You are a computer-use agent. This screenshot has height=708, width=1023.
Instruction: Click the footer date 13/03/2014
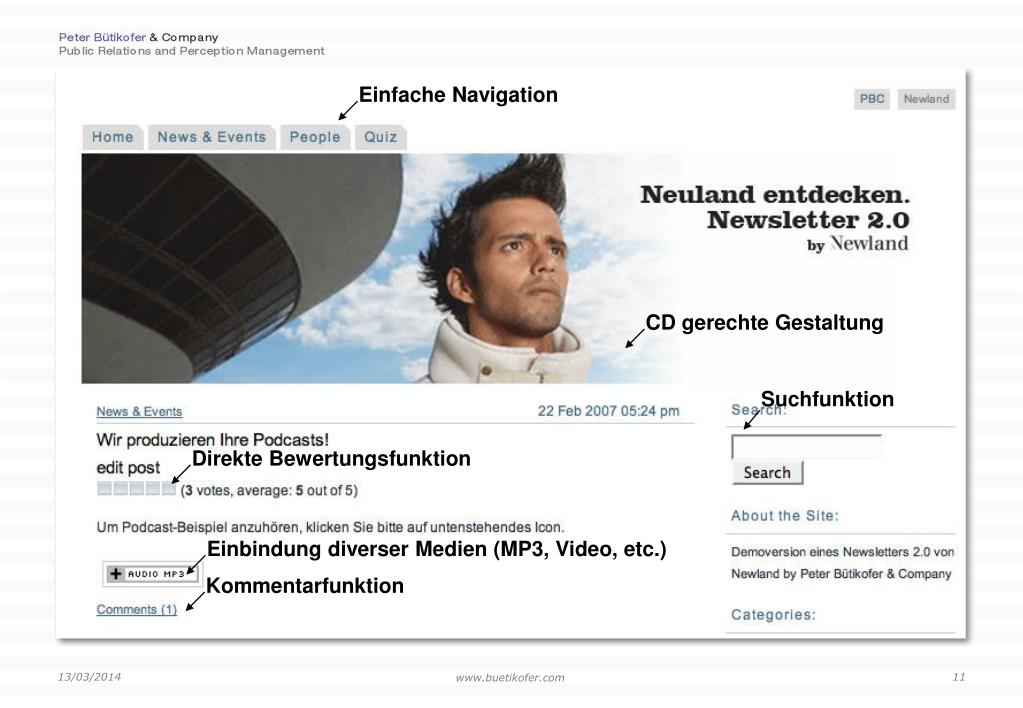[89, 677]
